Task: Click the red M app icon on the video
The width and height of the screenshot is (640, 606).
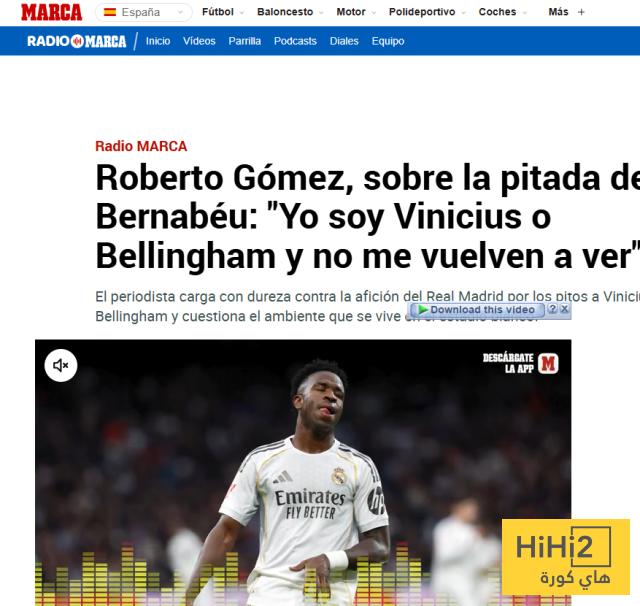Action: 548,363
